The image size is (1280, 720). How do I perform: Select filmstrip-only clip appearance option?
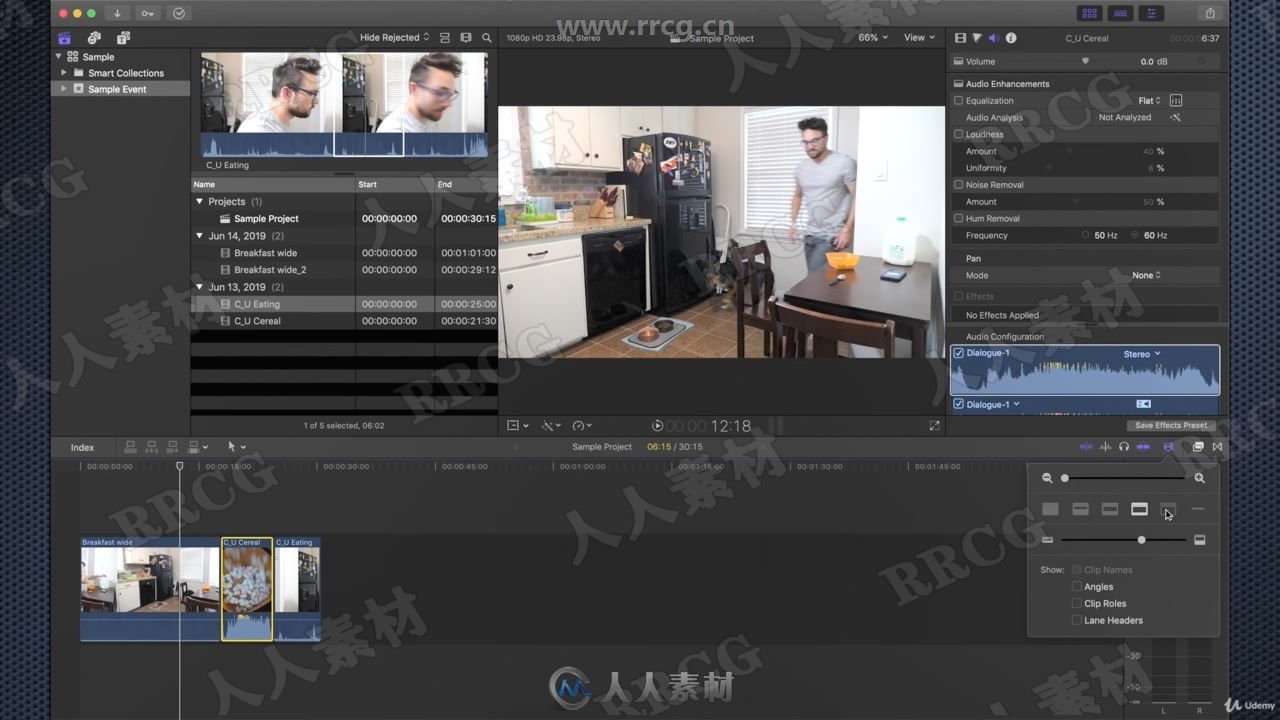pyautogui.click(x=1168, y=509)
